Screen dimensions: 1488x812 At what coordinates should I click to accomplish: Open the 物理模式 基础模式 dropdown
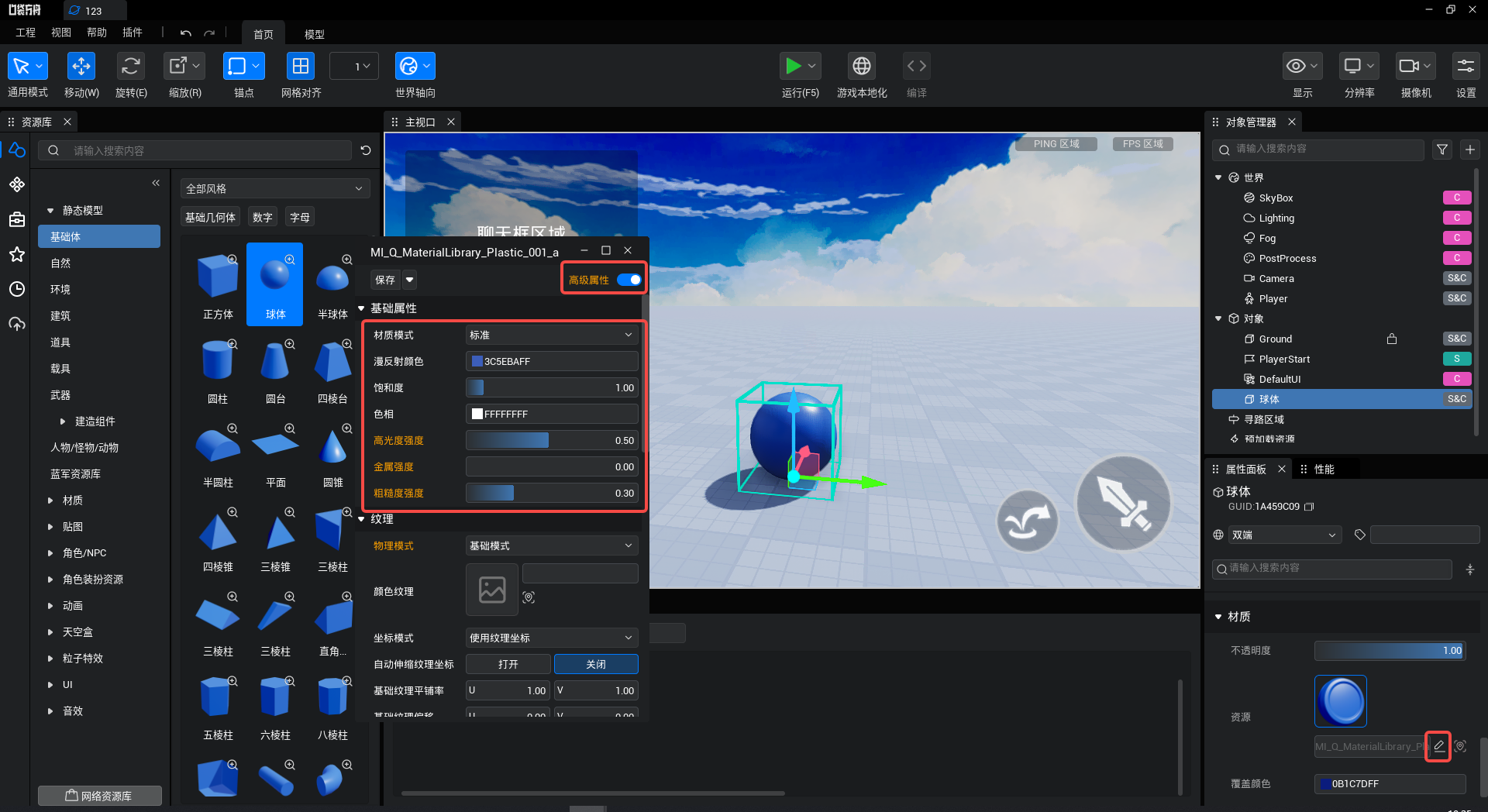pos(552,545)
